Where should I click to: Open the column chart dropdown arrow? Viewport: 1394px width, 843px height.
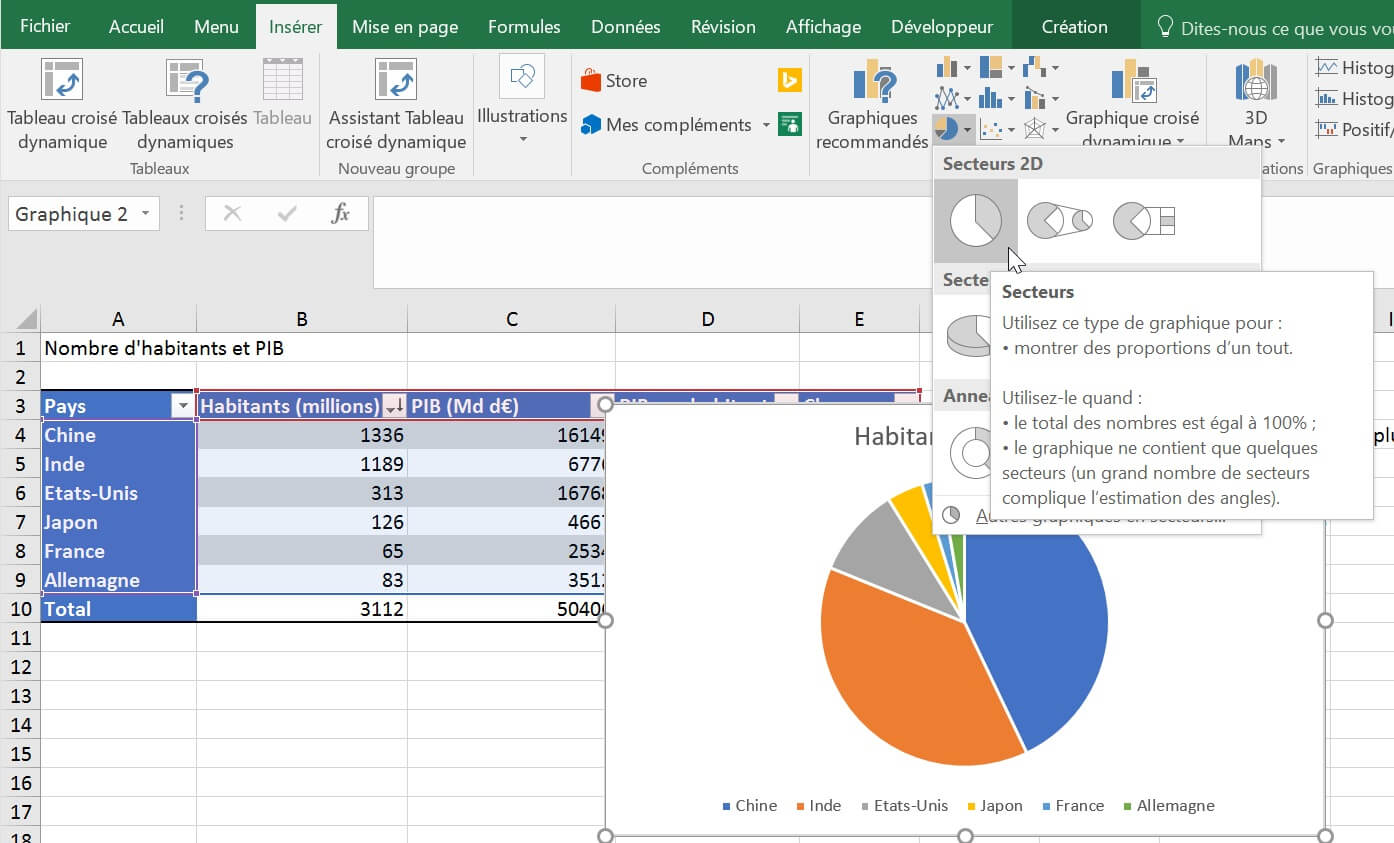(966, 68)
